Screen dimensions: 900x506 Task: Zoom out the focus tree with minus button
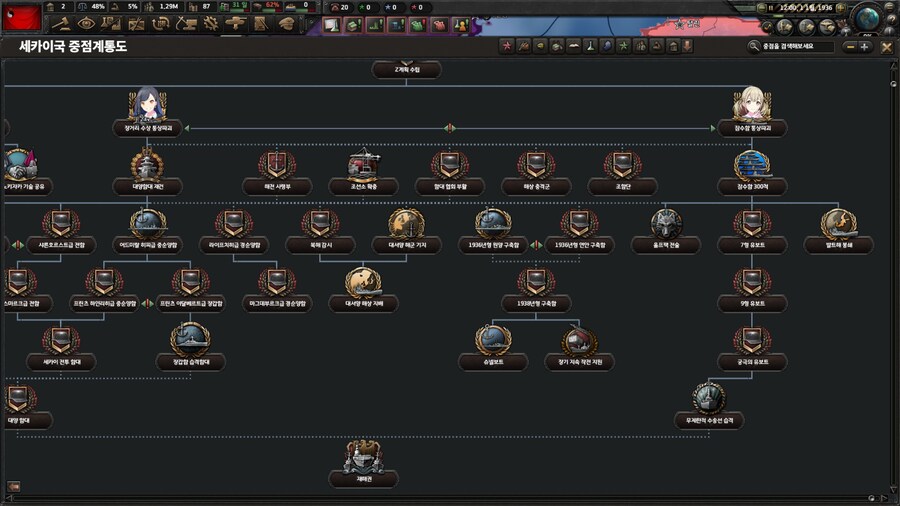(850, 46)
